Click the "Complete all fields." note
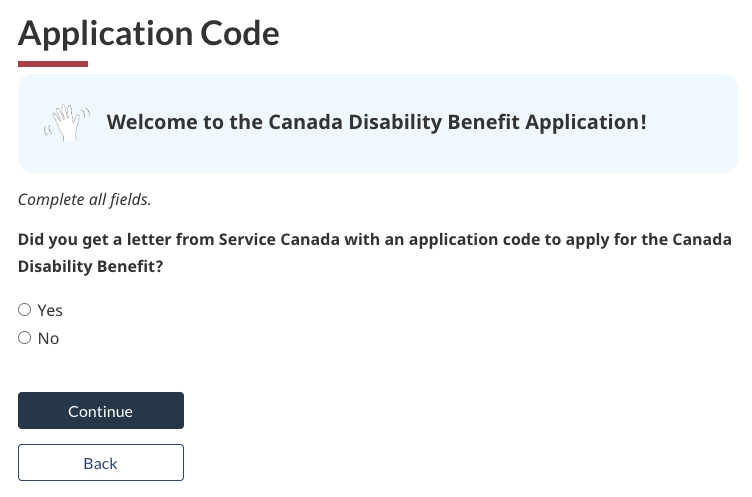Viewport: 752px width, 497px height. [x=84, y=200]
